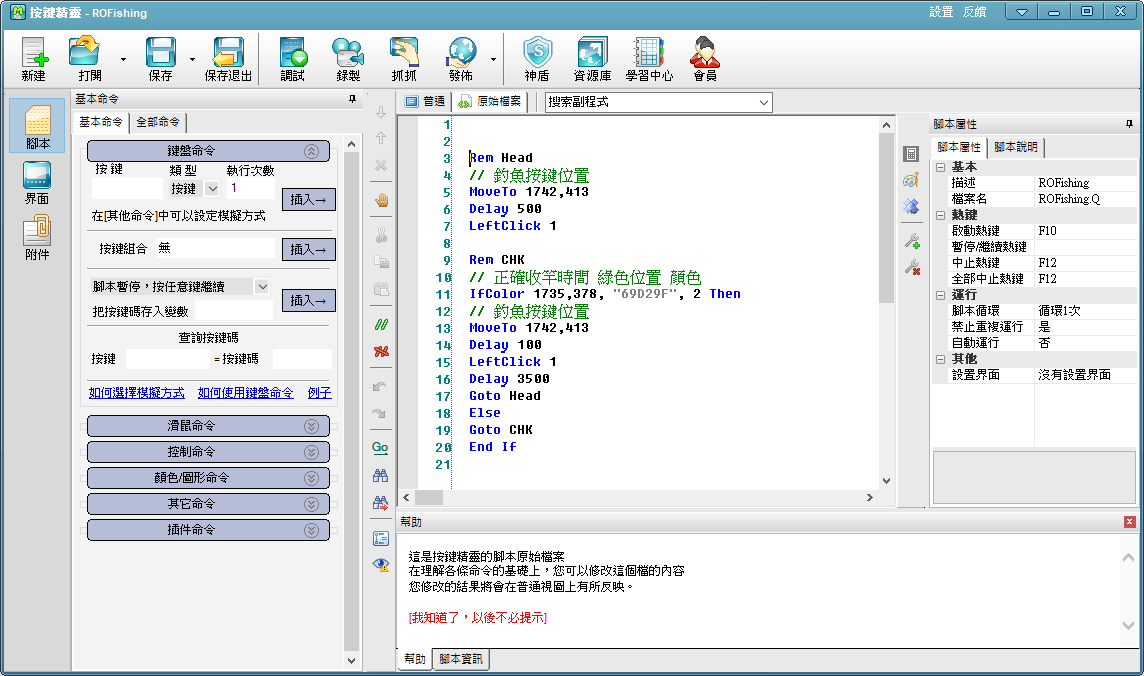Collapse the 鍵盤命令 section

click(311, 151)
